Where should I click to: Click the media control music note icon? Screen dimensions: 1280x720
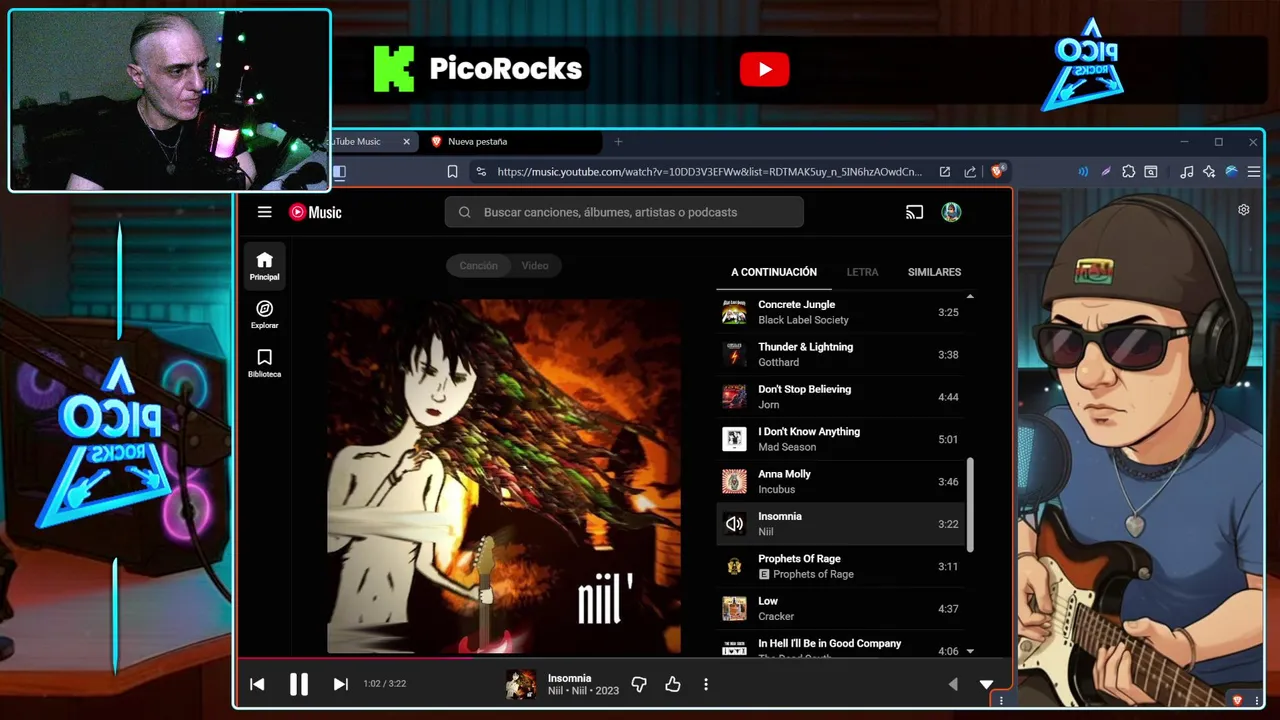click(x=1186, y=172)
